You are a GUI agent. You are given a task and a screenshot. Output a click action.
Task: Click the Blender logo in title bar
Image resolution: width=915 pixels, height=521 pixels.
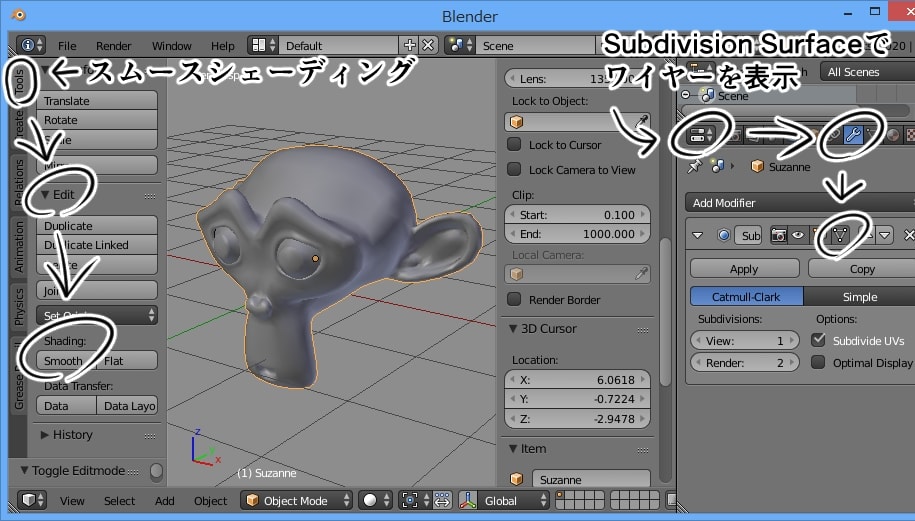tap(18, 15)
